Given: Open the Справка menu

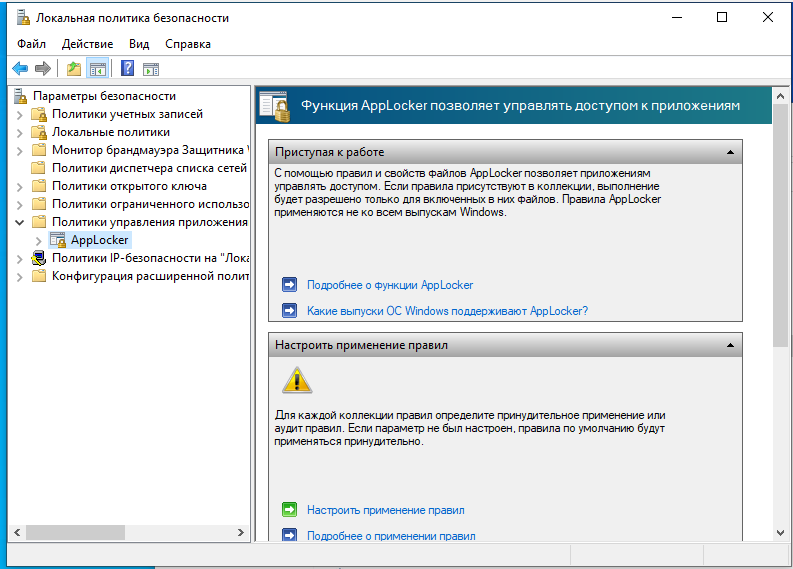Looking at the screenshot, I should pyautogui.click(x=188, y=44).
